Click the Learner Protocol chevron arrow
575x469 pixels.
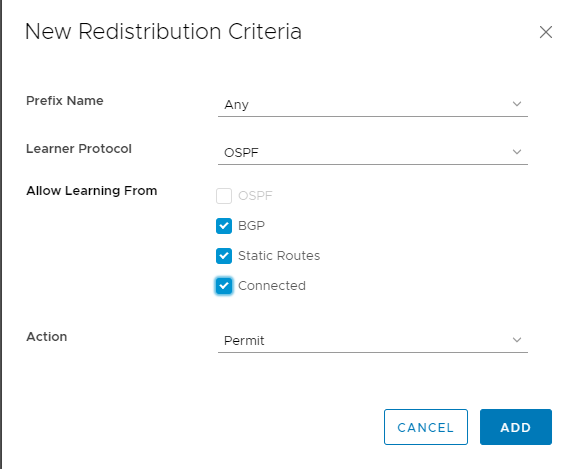[x=517, y=152]
